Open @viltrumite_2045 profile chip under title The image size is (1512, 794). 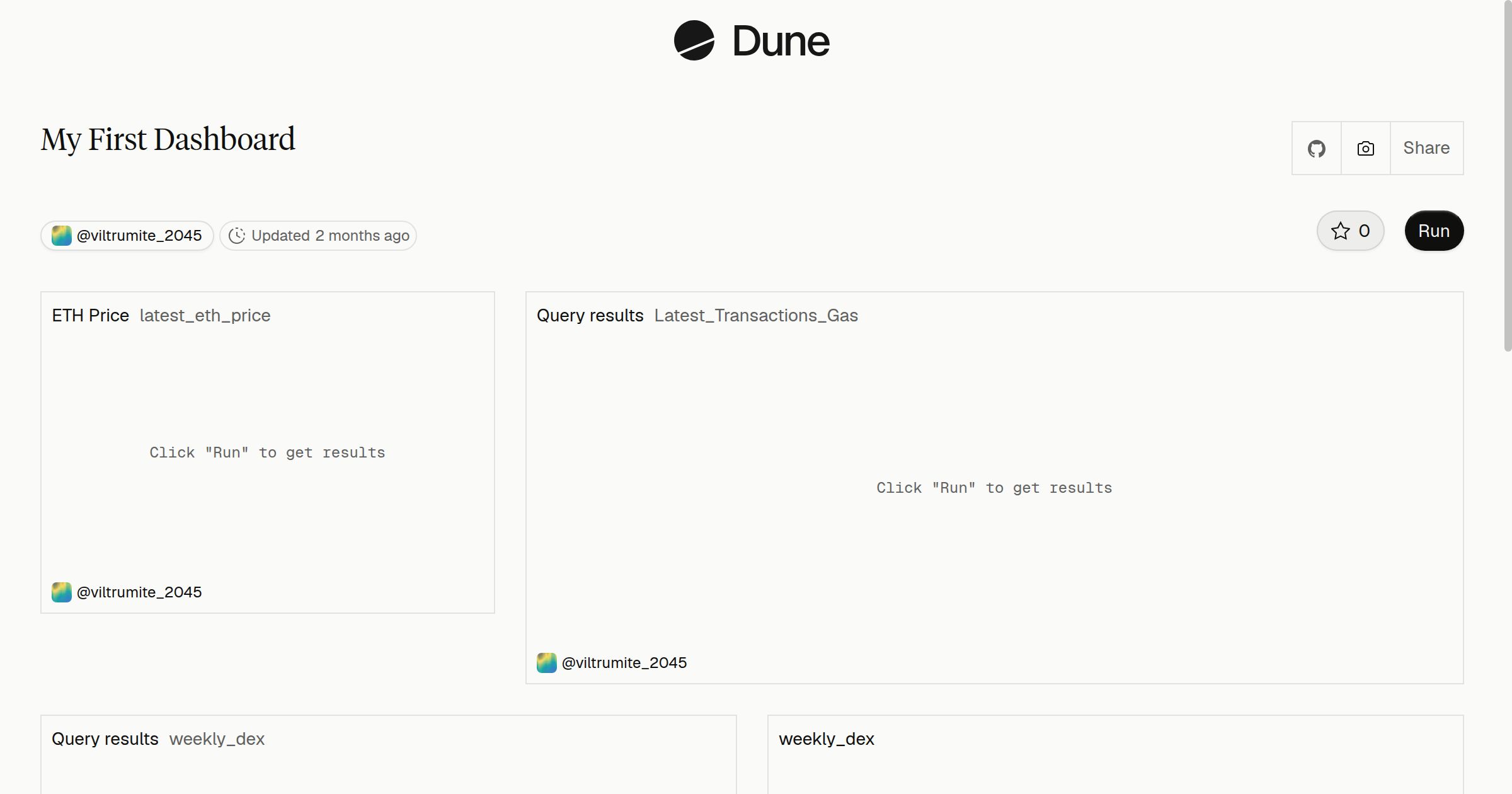127,236
